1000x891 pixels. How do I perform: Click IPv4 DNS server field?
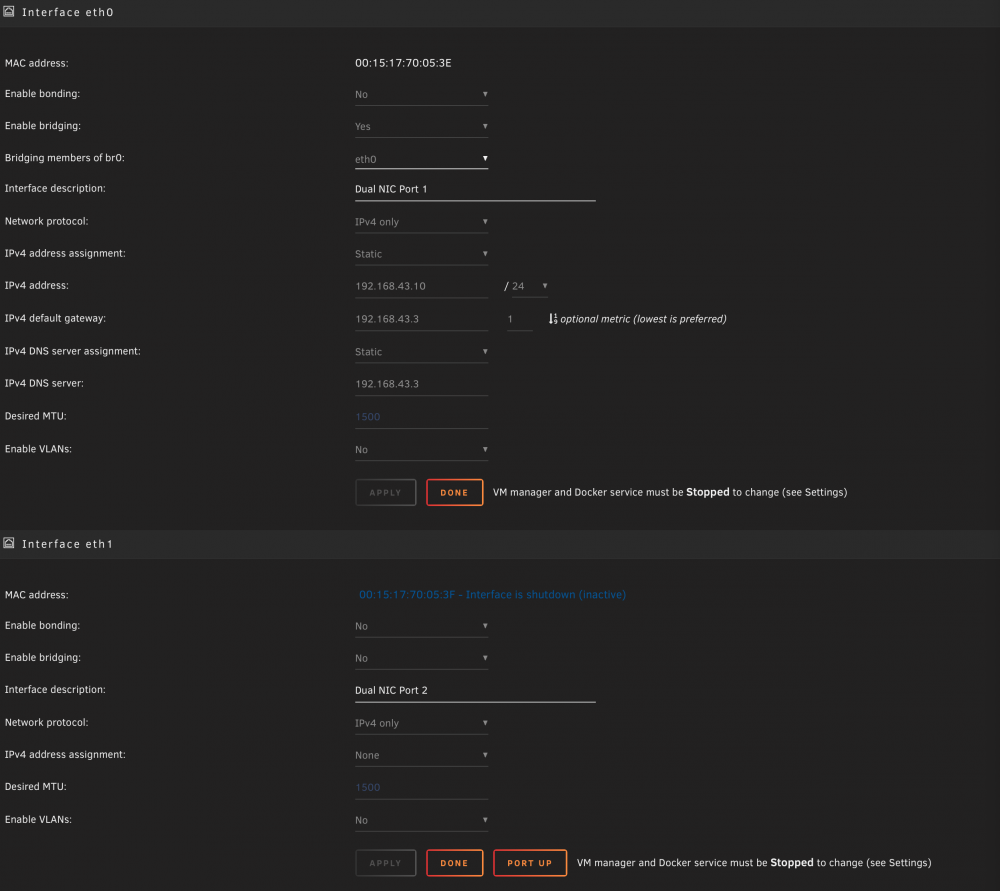(x=421, y=384)
